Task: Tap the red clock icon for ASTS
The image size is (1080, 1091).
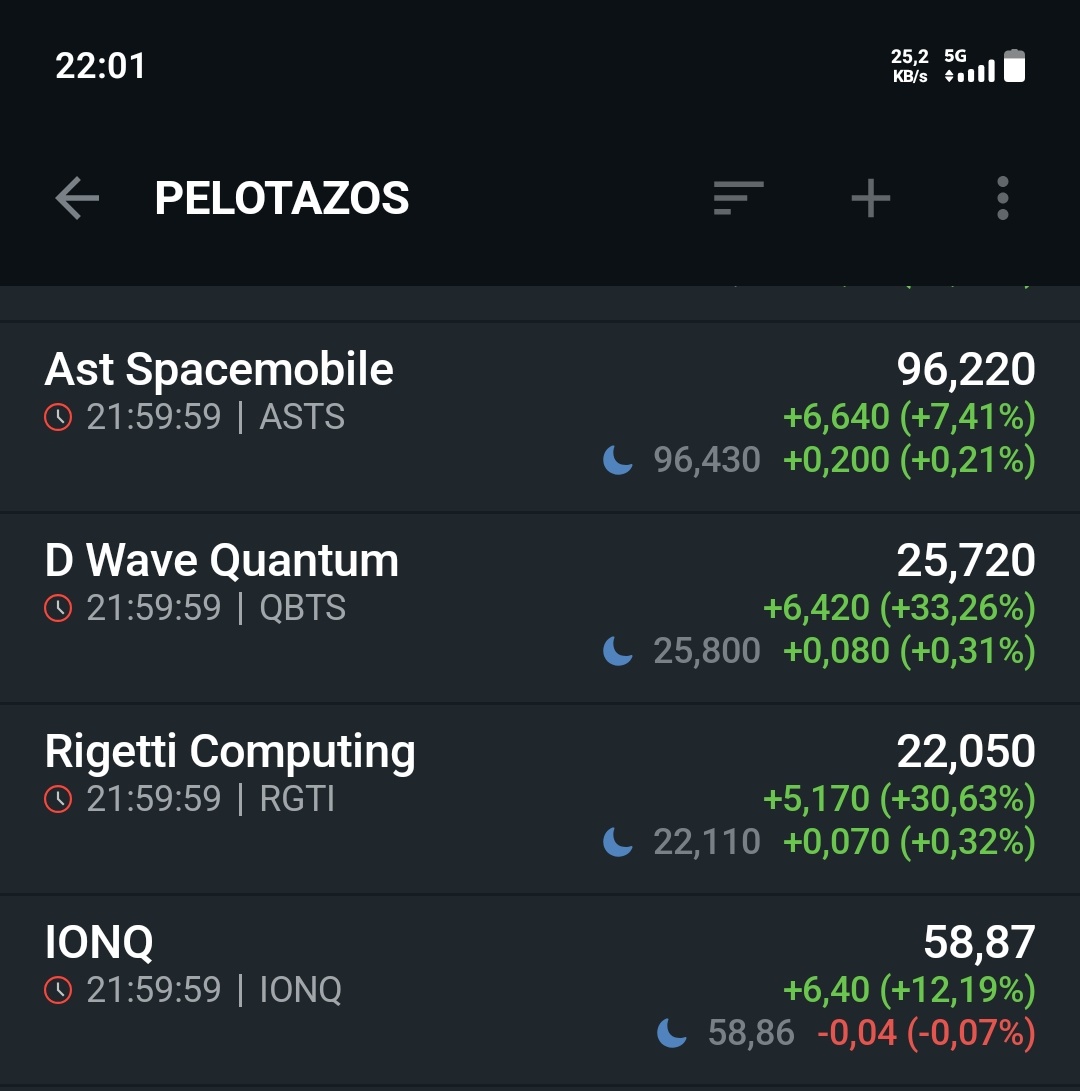Action: tap(58, 417)
